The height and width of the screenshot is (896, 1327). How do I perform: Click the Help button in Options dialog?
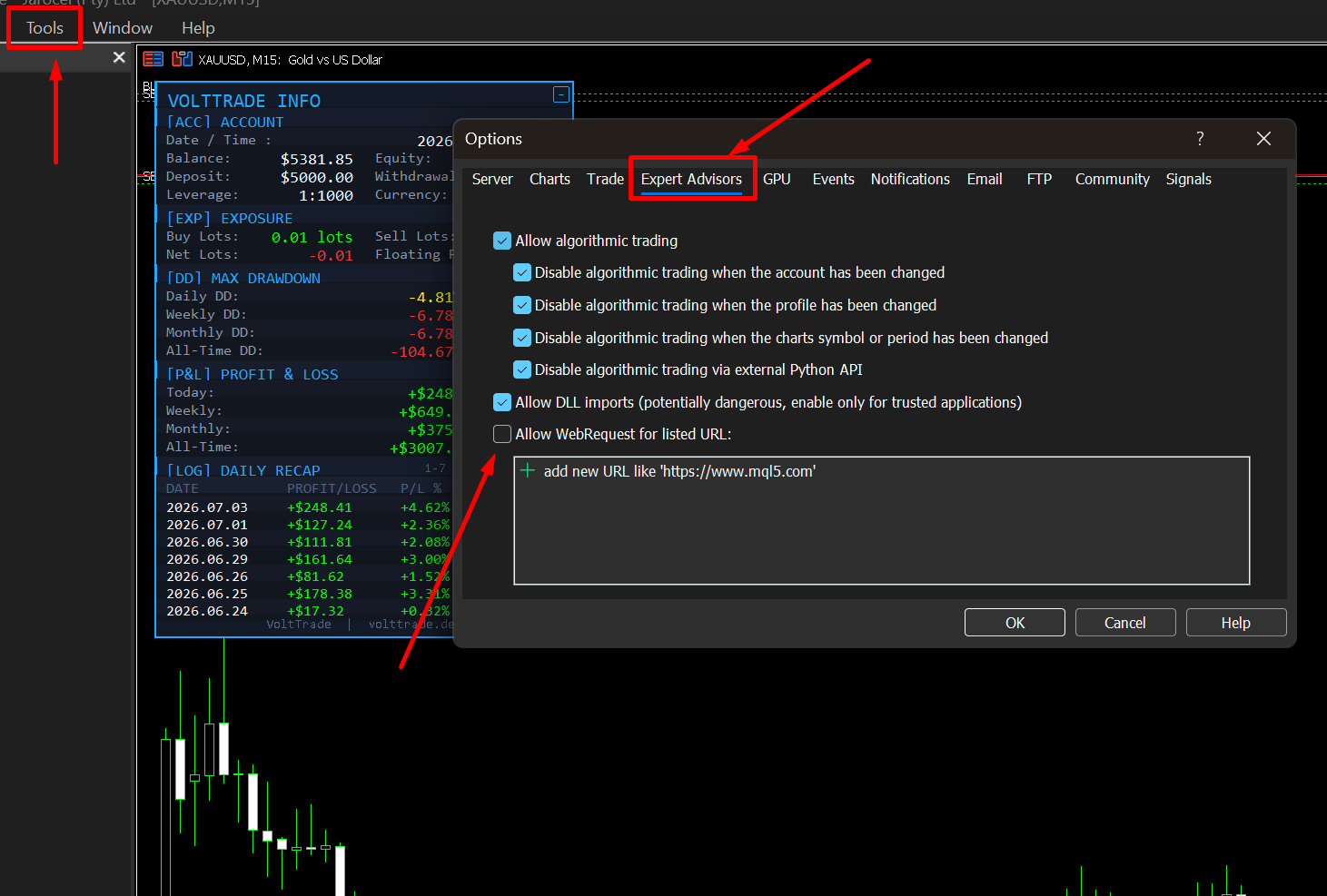(1236, 623)
